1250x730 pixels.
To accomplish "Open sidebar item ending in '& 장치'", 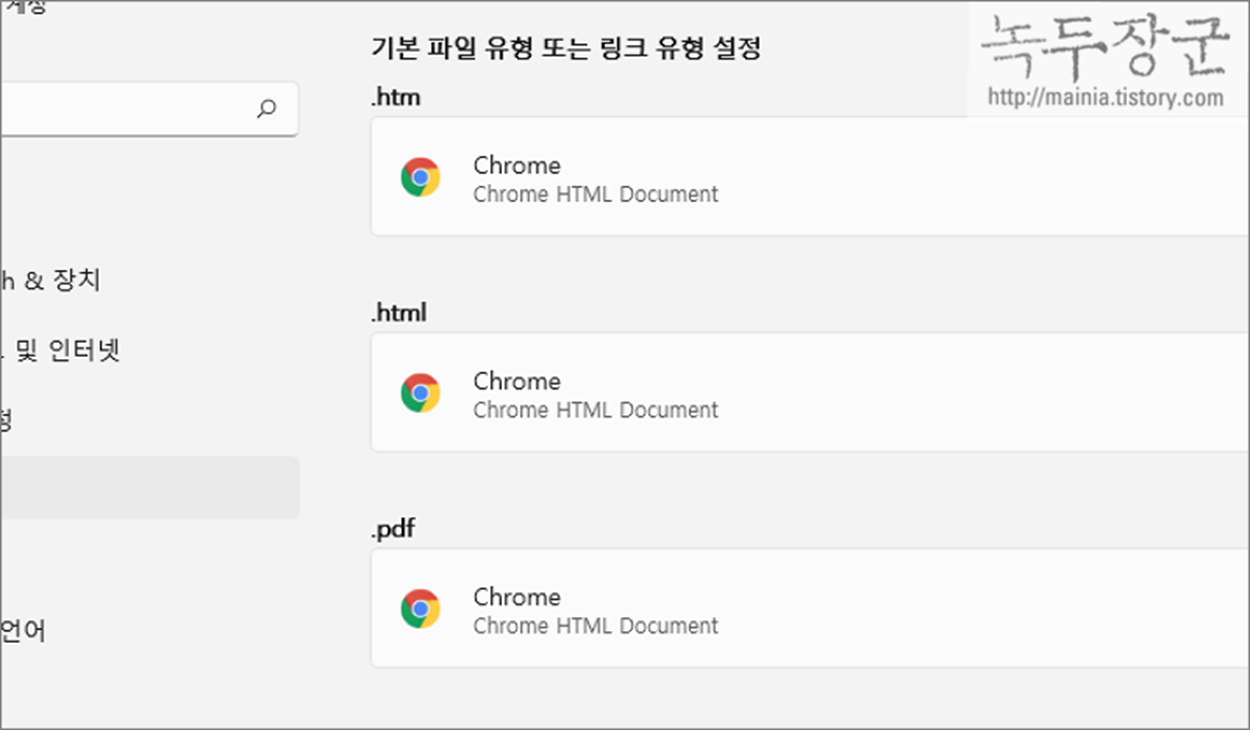I will click(x=50, y=281).
